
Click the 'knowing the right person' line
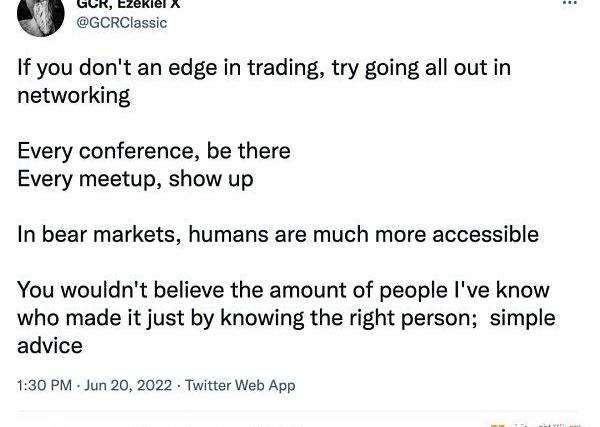tap(286, 318)
